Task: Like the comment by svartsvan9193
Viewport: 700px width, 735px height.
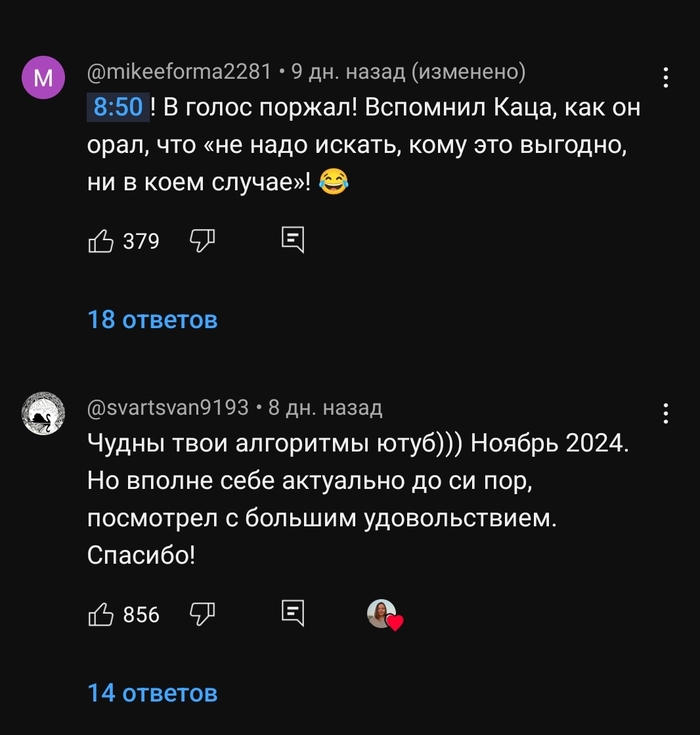Action: [x=101, y=614]
